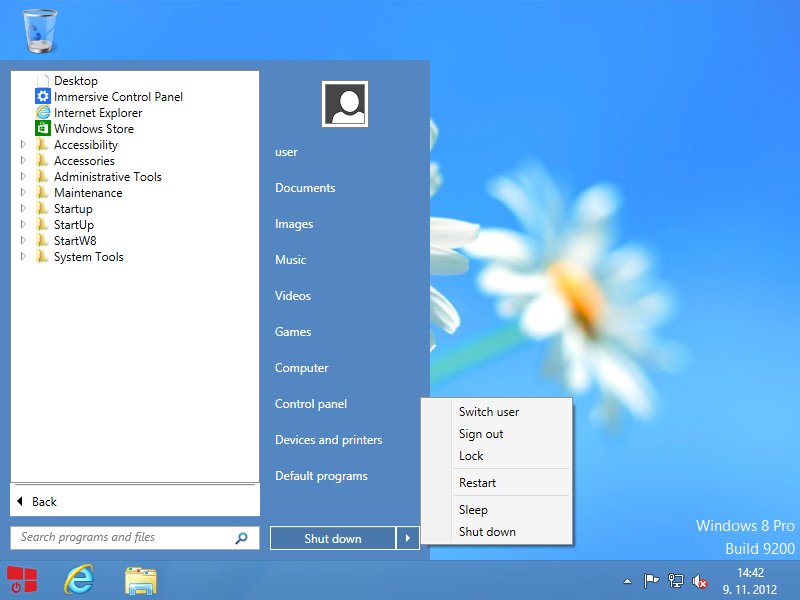Open Control panel from the start menu
The width and height of the screenshot is (800, 600).
311,404
